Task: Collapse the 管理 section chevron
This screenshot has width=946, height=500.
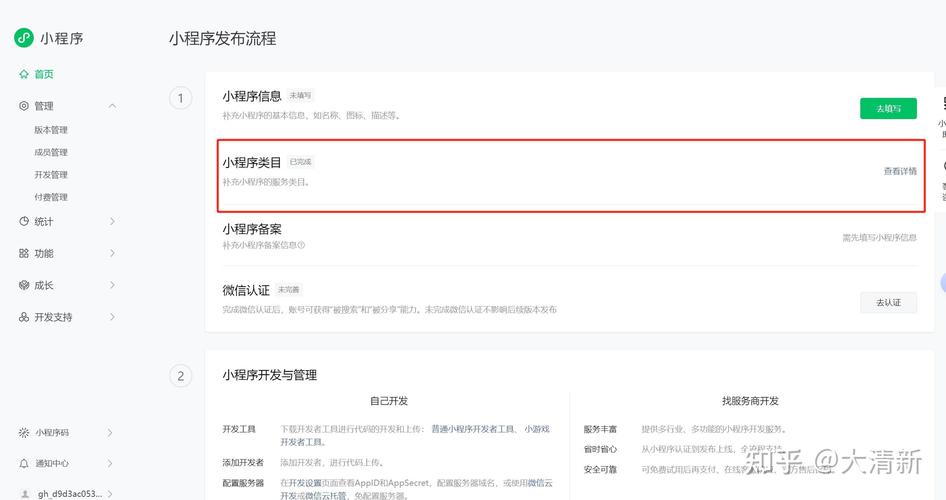Action: (x=112, y=106)
